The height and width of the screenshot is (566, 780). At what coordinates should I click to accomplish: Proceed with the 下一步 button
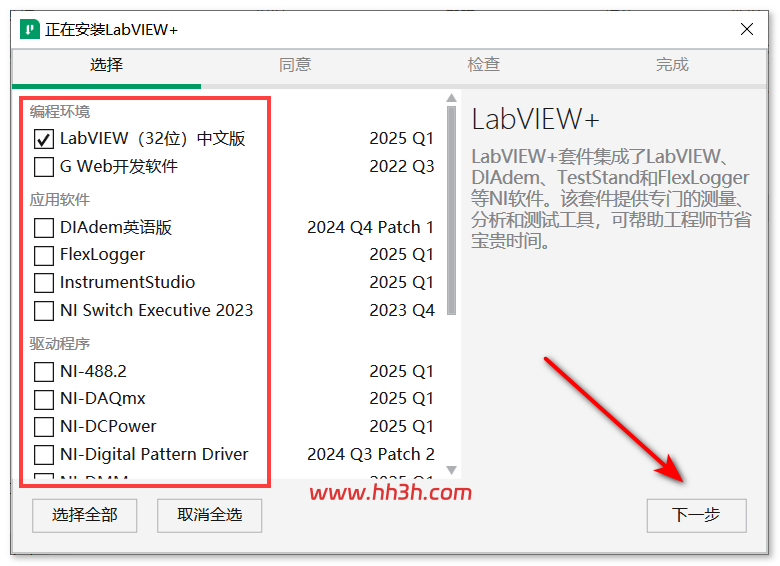coord(696,515)
